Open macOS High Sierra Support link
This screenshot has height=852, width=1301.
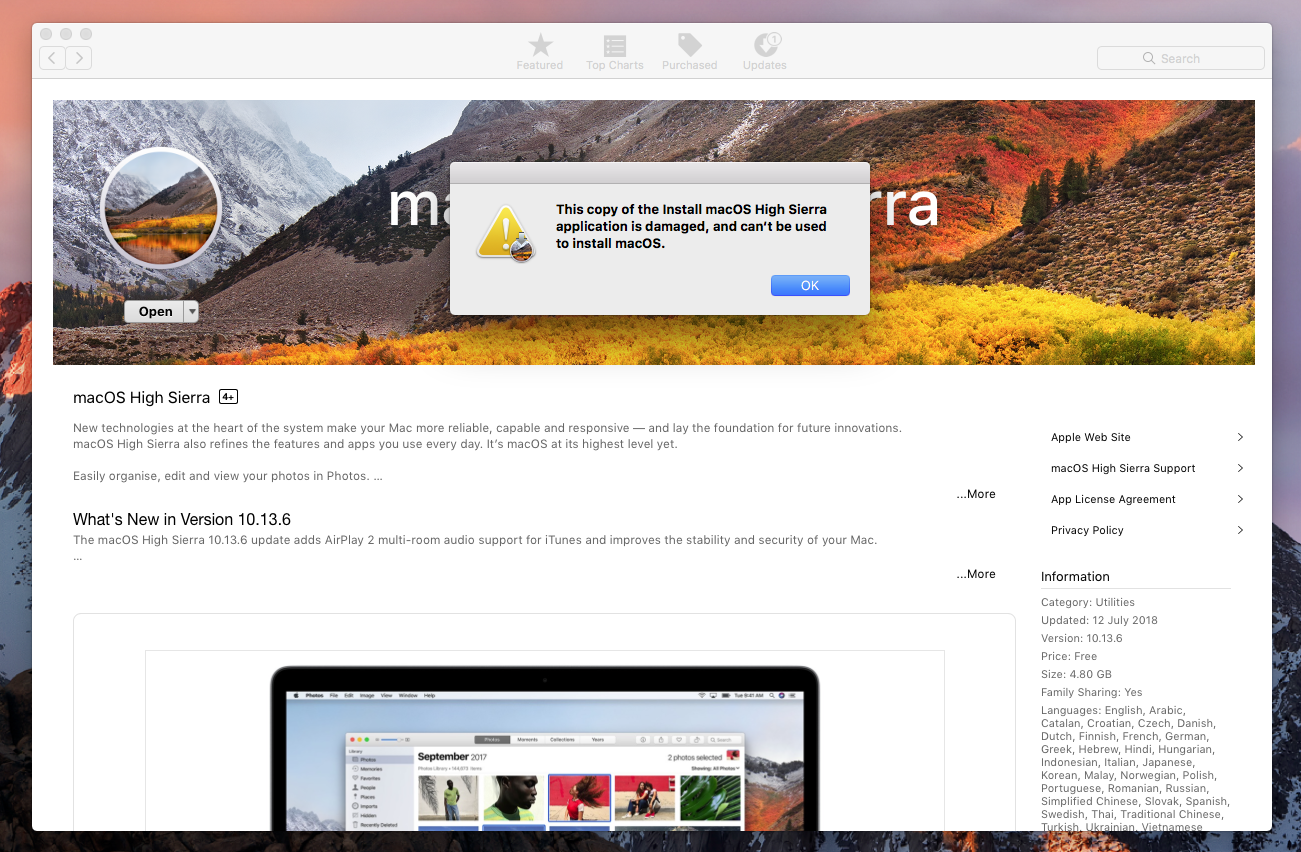click(x=1123, y=468)
